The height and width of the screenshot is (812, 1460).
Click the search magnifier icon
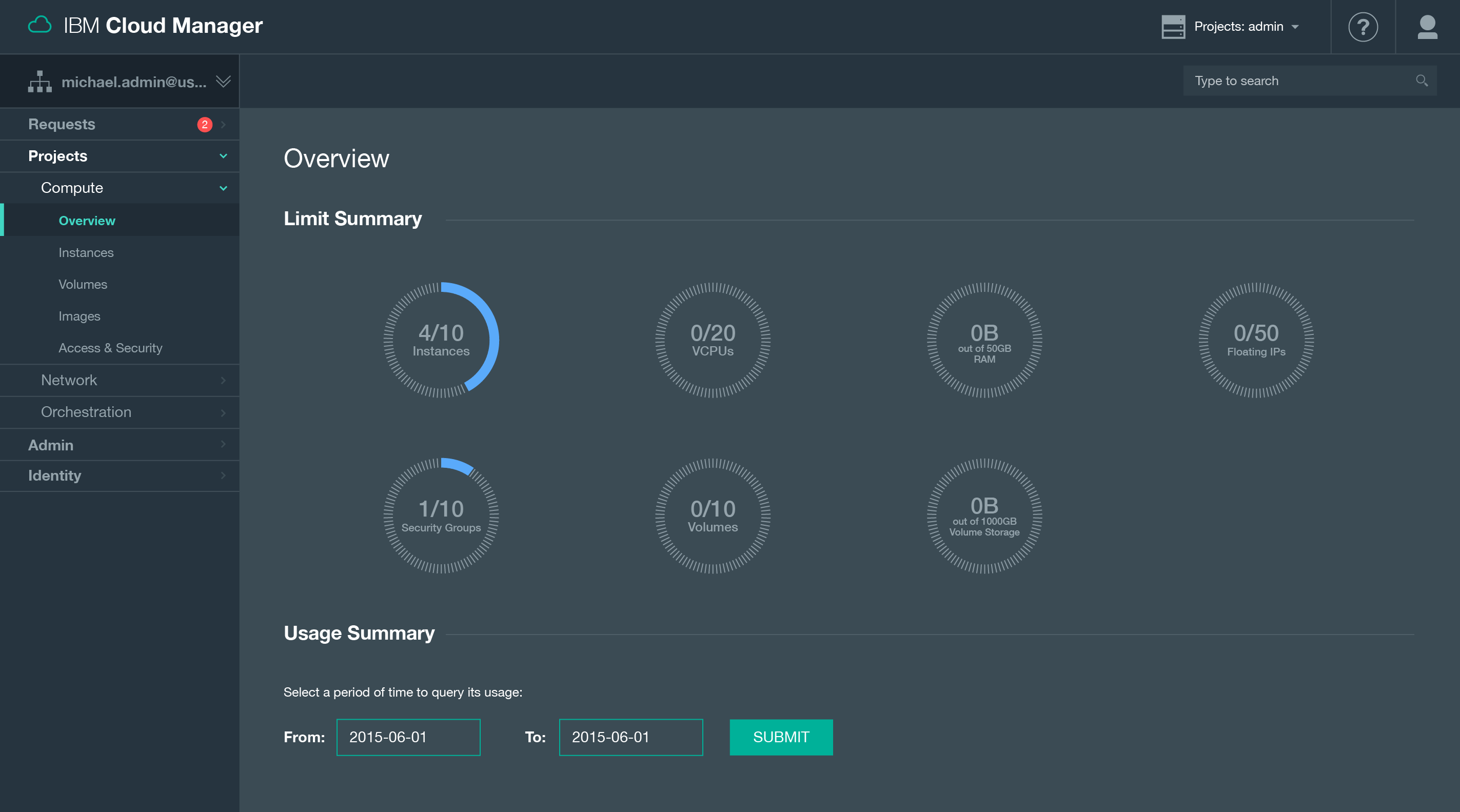click(1421, 81)
